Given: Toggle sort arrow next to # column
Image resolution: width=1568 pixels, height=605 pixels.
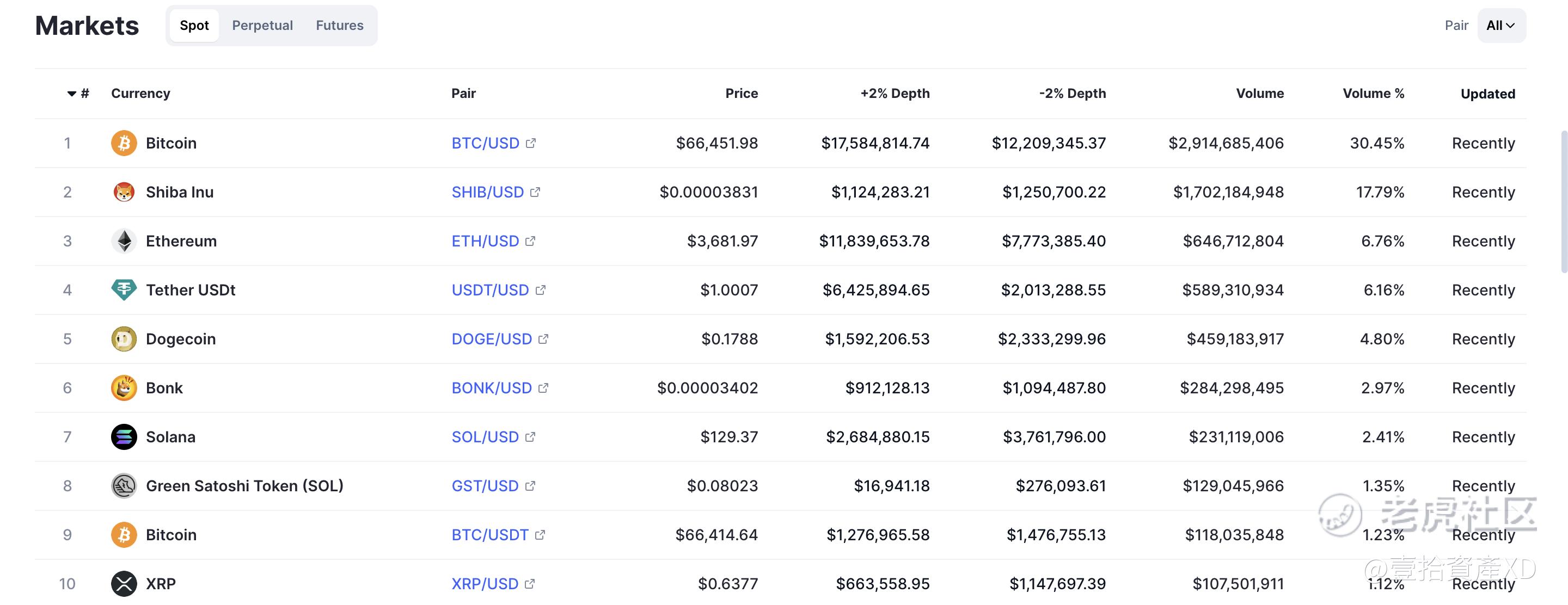Looking at the screenshot, I should click(x=72, y=94).
